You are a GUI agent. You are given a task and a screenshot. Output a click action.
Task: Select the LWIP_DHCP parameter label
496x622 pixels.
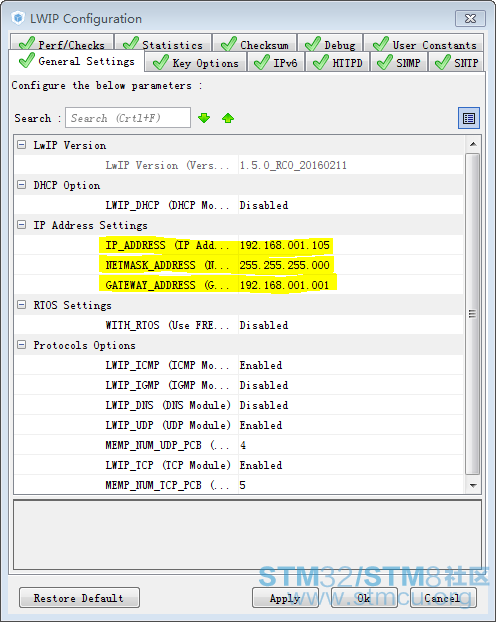[x=167, y=205]
